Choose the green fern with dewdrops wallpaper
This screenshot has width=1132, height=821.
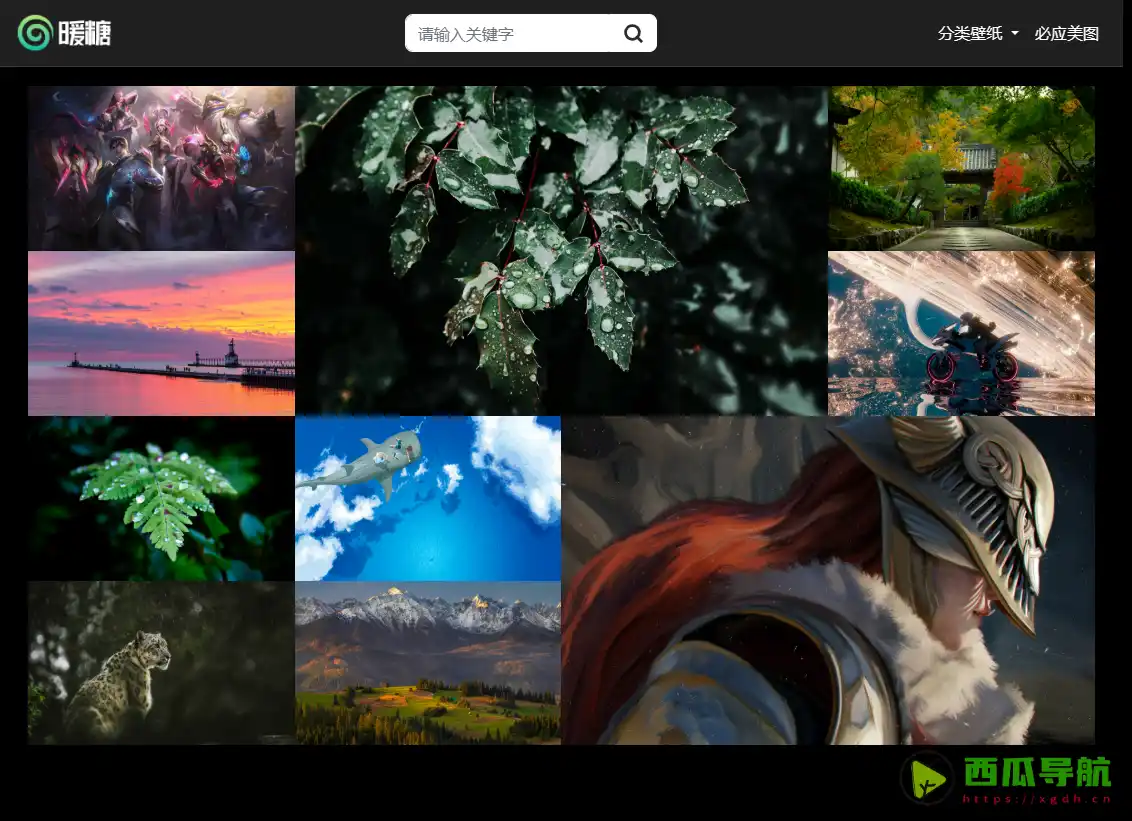pyautogui.click(x=161, y=498)
